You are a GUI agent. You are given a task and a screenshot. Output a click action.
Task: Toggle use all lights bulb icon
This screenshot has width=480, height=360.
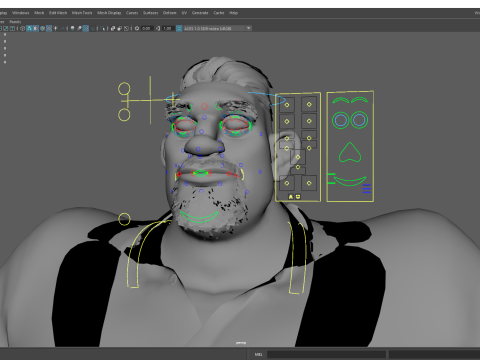click(x=55, y=28)
